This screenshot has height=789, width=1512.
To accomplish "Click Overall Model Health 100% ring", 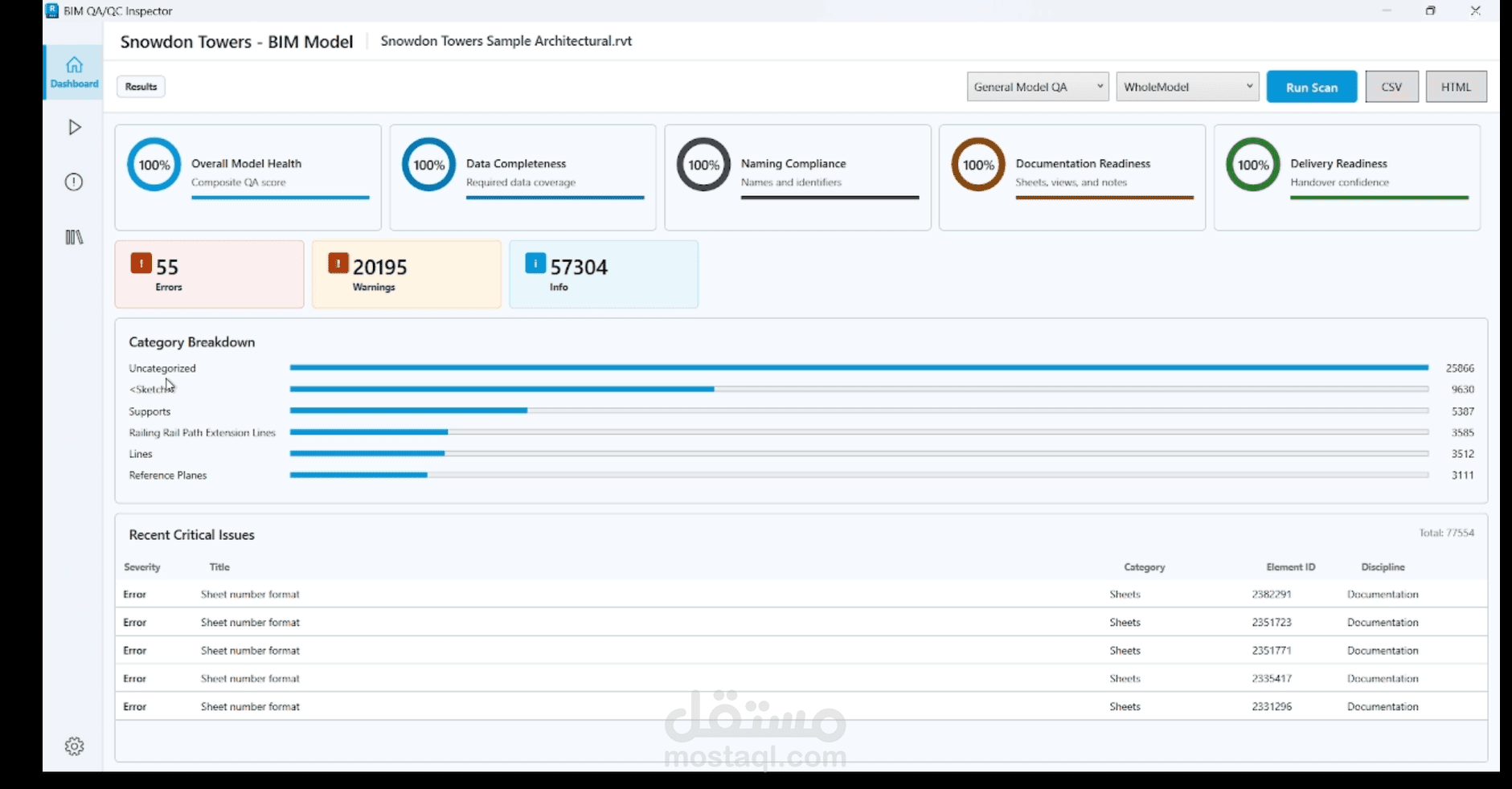I will (x=154, y=165).
